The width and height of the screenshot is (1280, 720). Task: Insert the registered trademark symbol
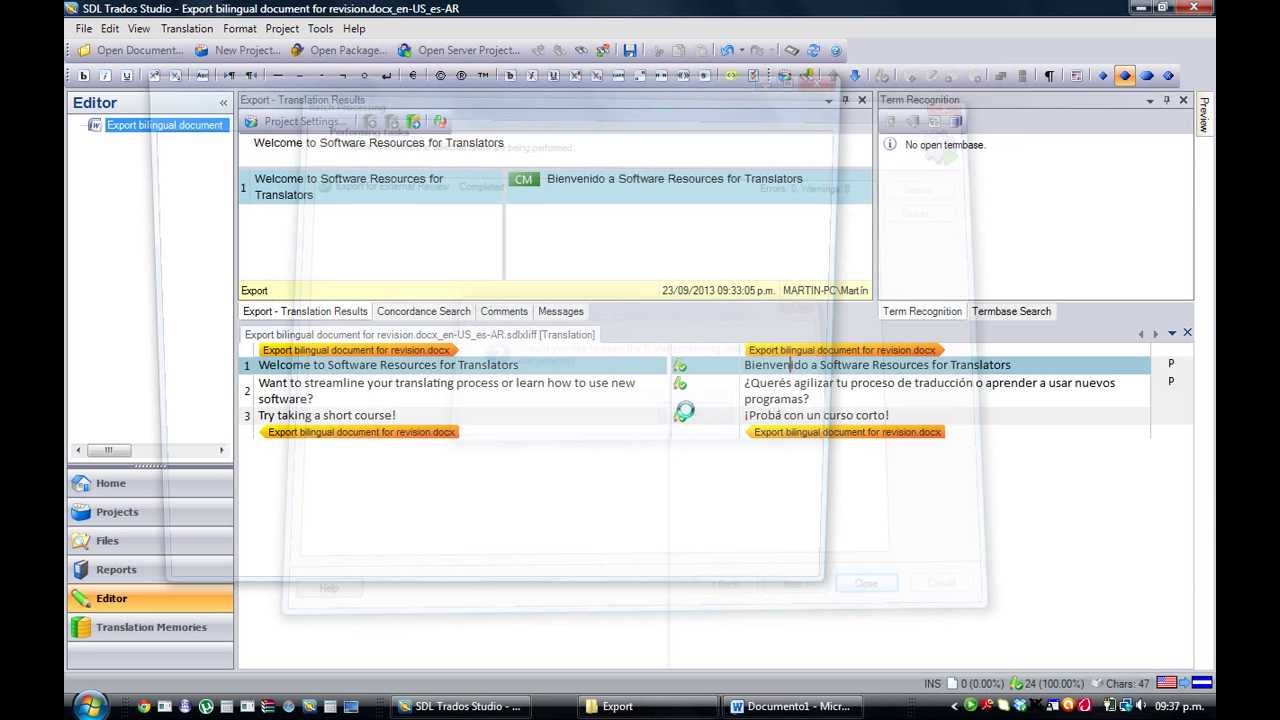pos(462,75)
